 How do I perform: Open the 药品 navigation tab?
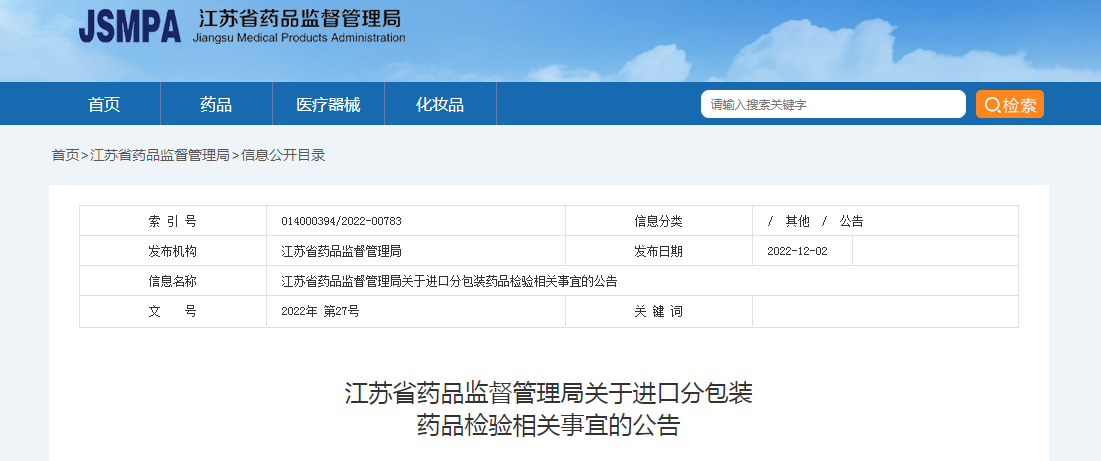point(216,105)
